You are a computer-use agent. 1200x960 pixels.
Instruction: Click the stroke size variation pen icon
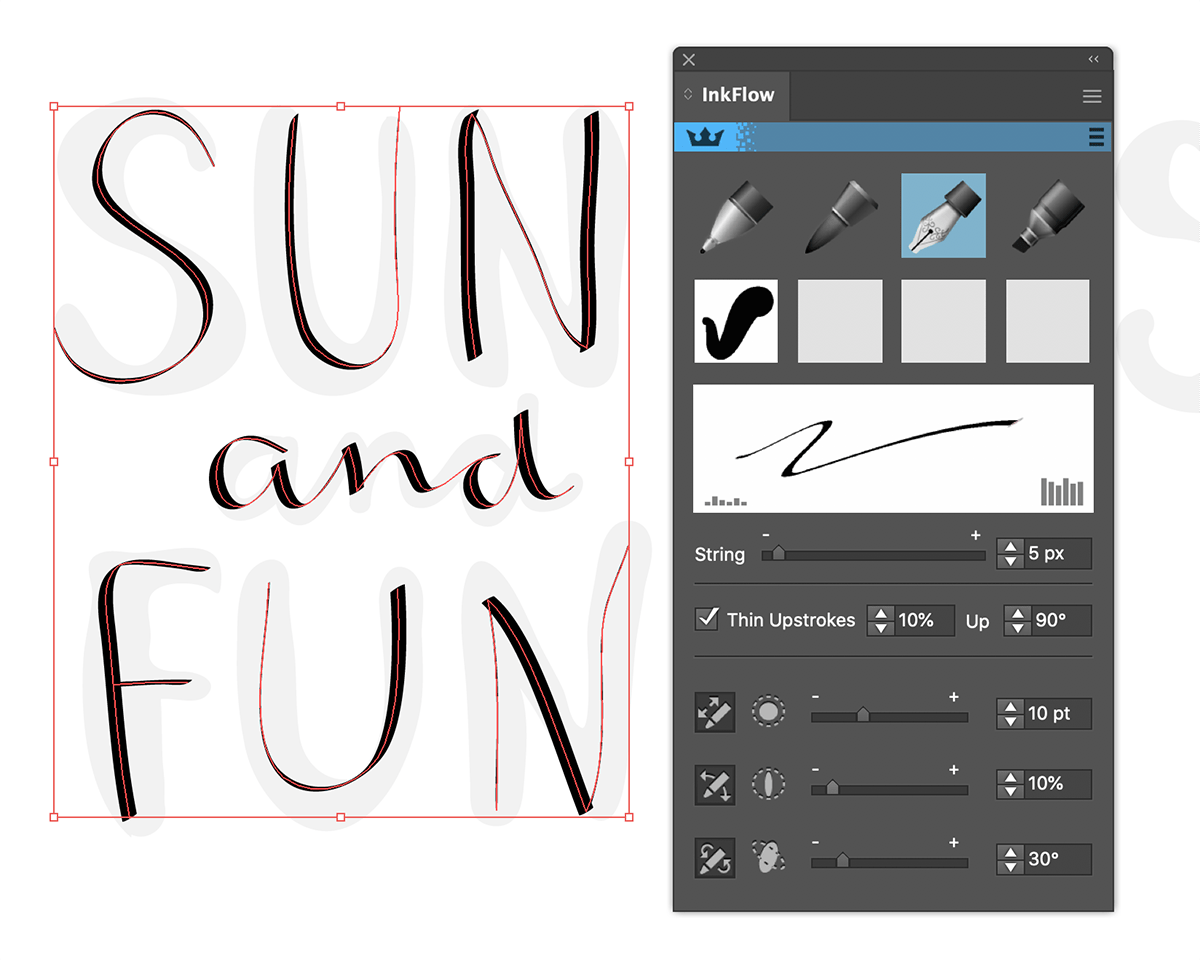point(714,712)
